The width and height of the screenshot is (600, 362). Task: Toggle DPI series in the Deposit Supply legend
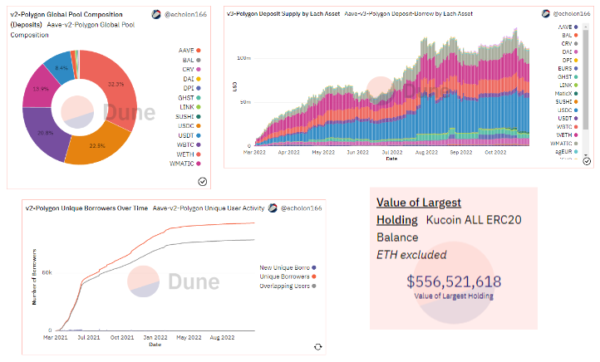click(x=570, y=60)
